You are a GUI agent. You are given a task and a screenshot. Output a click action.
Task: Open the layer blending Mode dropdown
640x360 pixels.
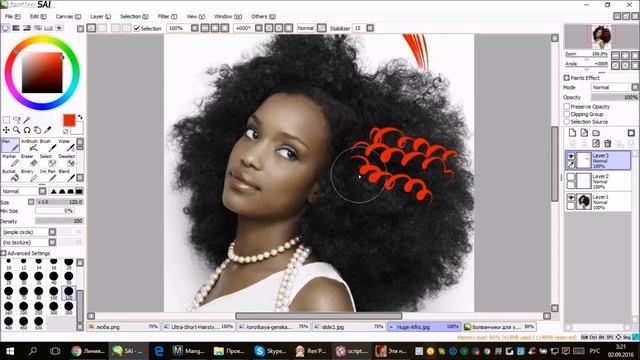(615, 87)
